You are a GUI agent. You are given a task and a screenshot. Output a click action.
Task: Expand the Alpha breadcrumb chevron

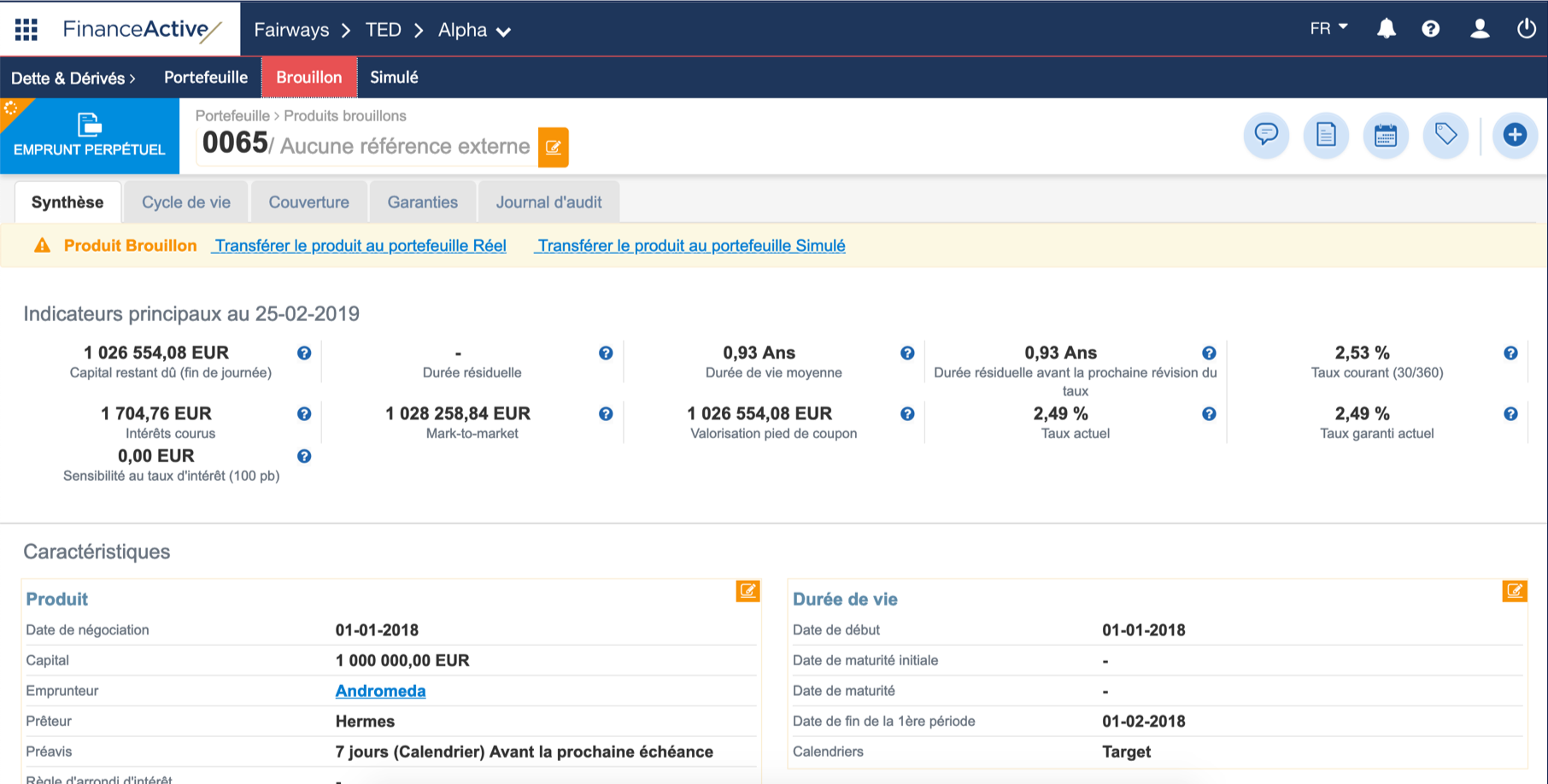tap(504, 31)
